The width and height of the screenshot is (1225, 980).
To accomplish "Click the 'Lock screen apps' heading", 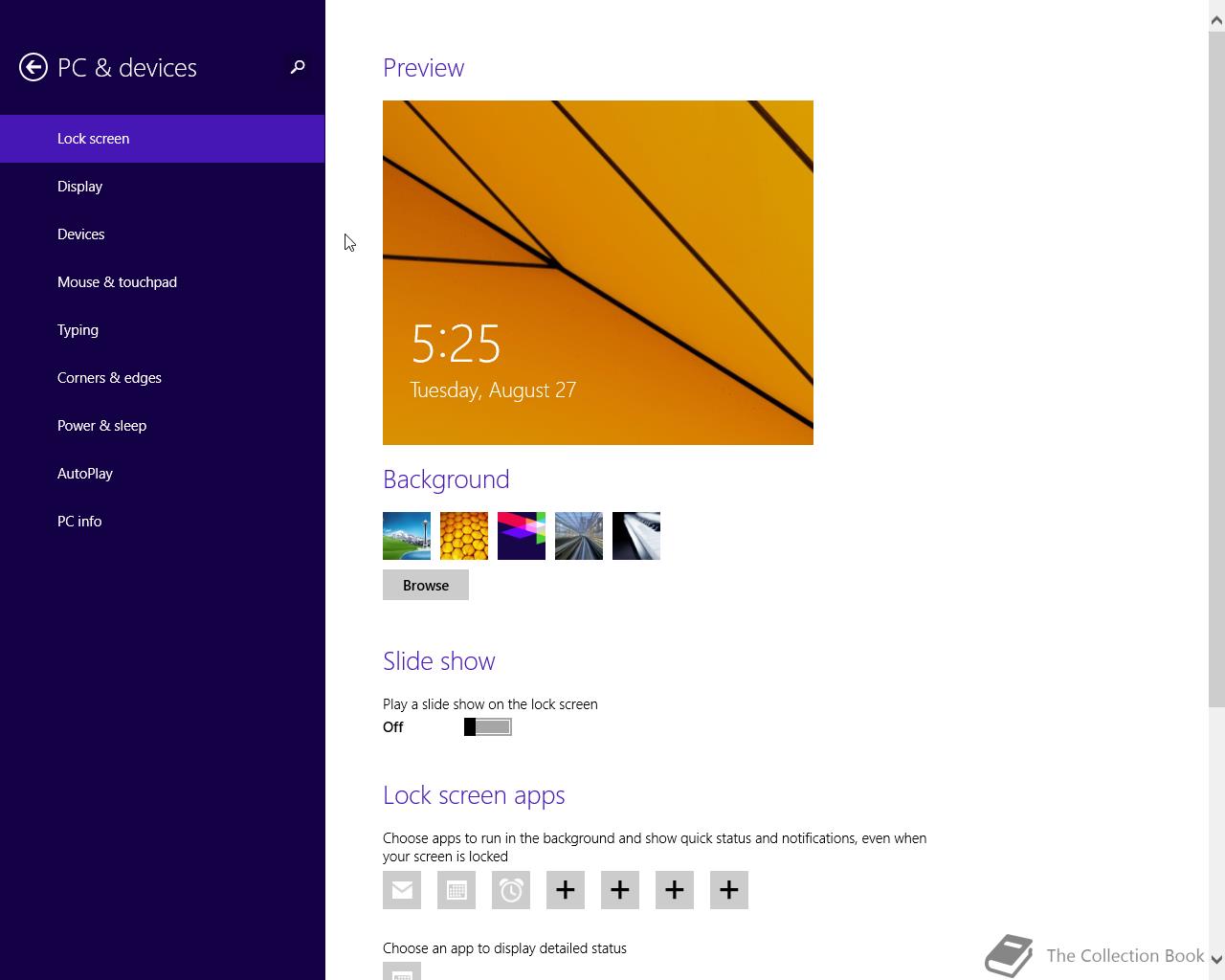I will pyautogui.click(x=474, y=795).
